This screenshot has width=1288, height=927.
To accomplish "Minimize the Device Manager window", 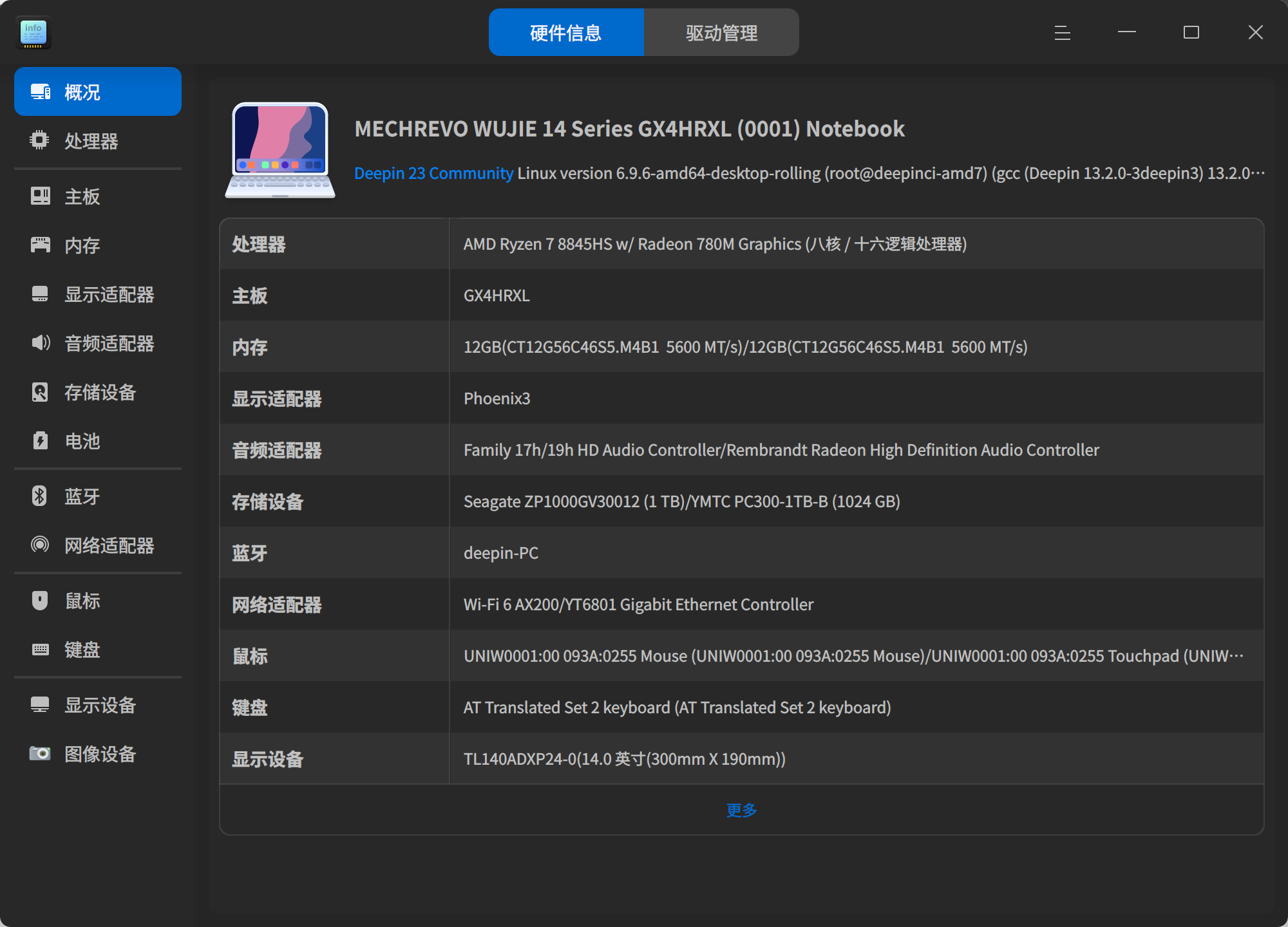I will (1127, 32).
